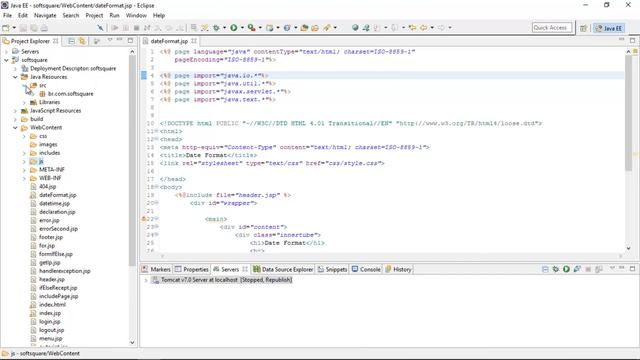Click the Save All toolbar icon

pyautogui.click(x=34, y=28)
